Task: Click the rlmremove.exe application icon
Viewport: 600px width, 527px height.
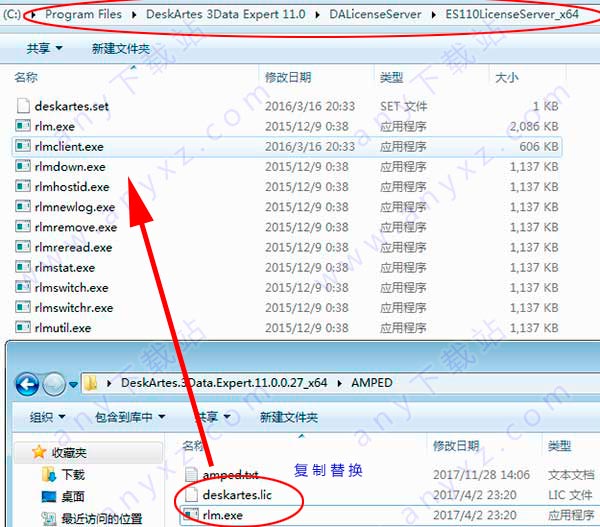Action: coord(23,227)
